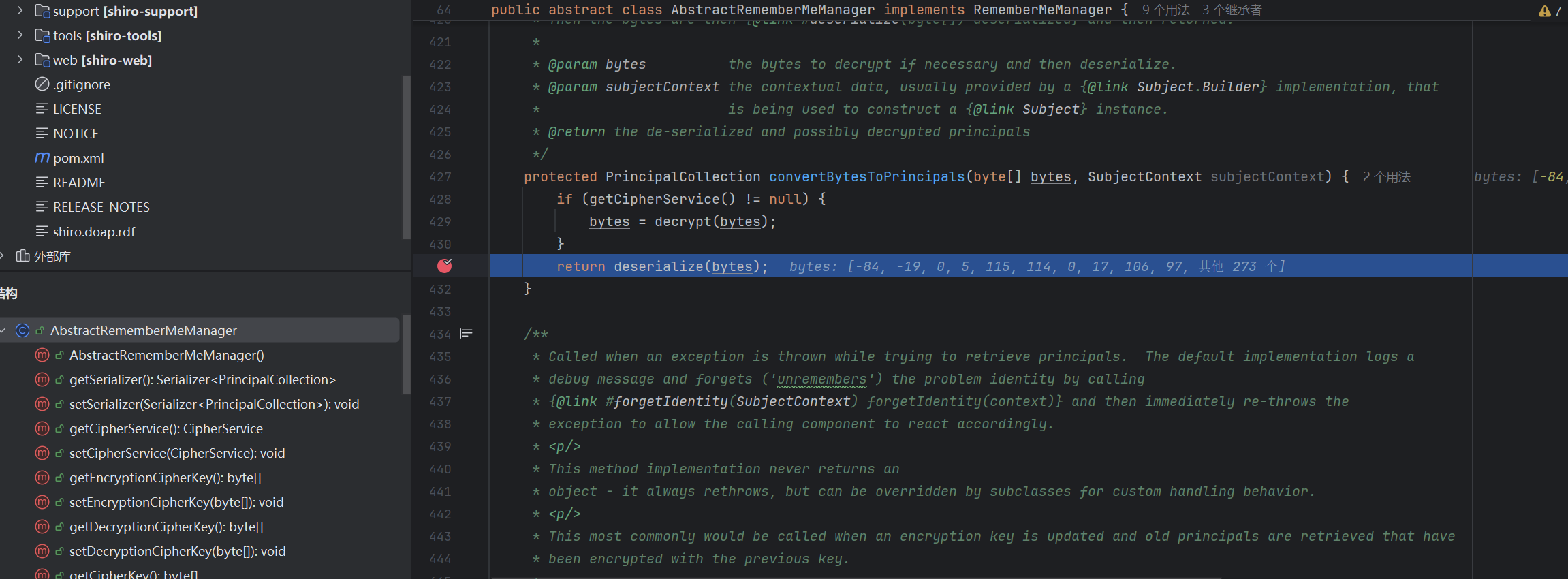Click the text file icon beside LICENSE

(42, 109)
